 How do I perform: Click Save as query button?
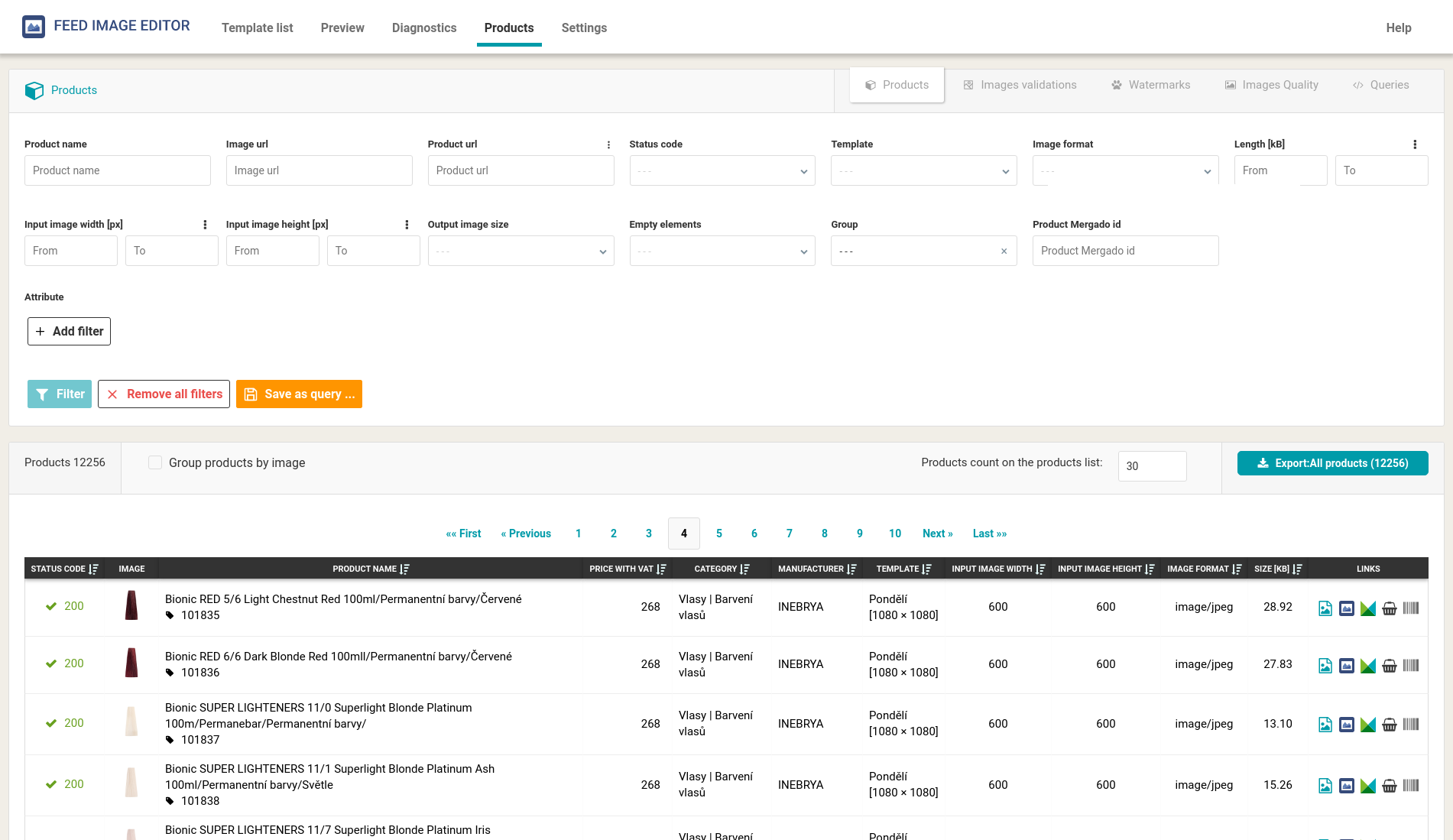coord(299,394)
